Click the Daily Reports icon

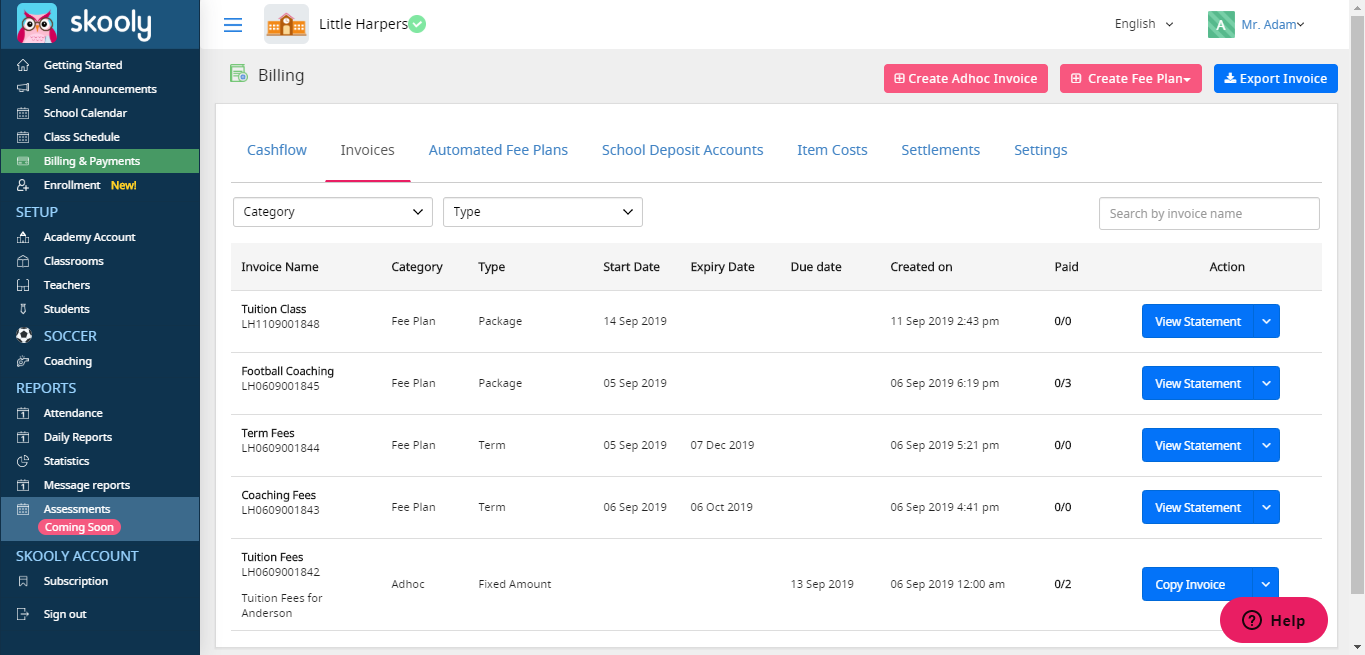23,437
